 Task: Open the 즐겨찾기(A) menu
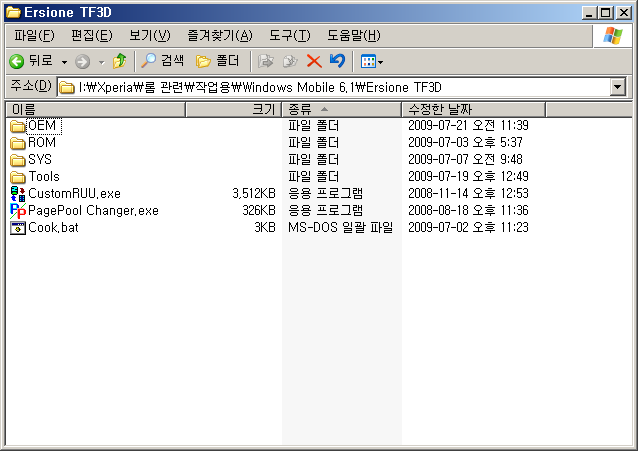pos(220,36)
